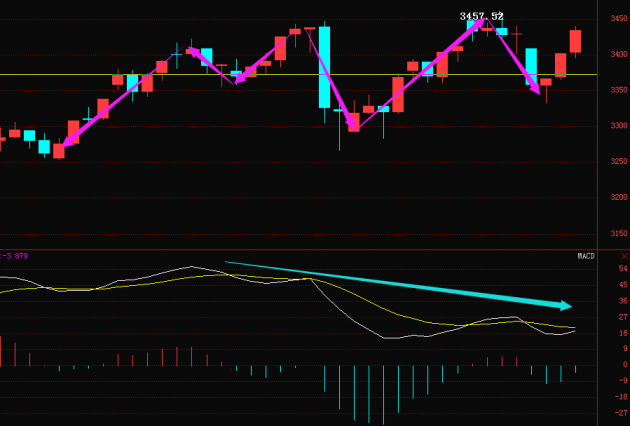The width and height of the screenshot is (630, 426).
Task: Click the -3.879 MACD value readout
Action: (x=13, y=257)
